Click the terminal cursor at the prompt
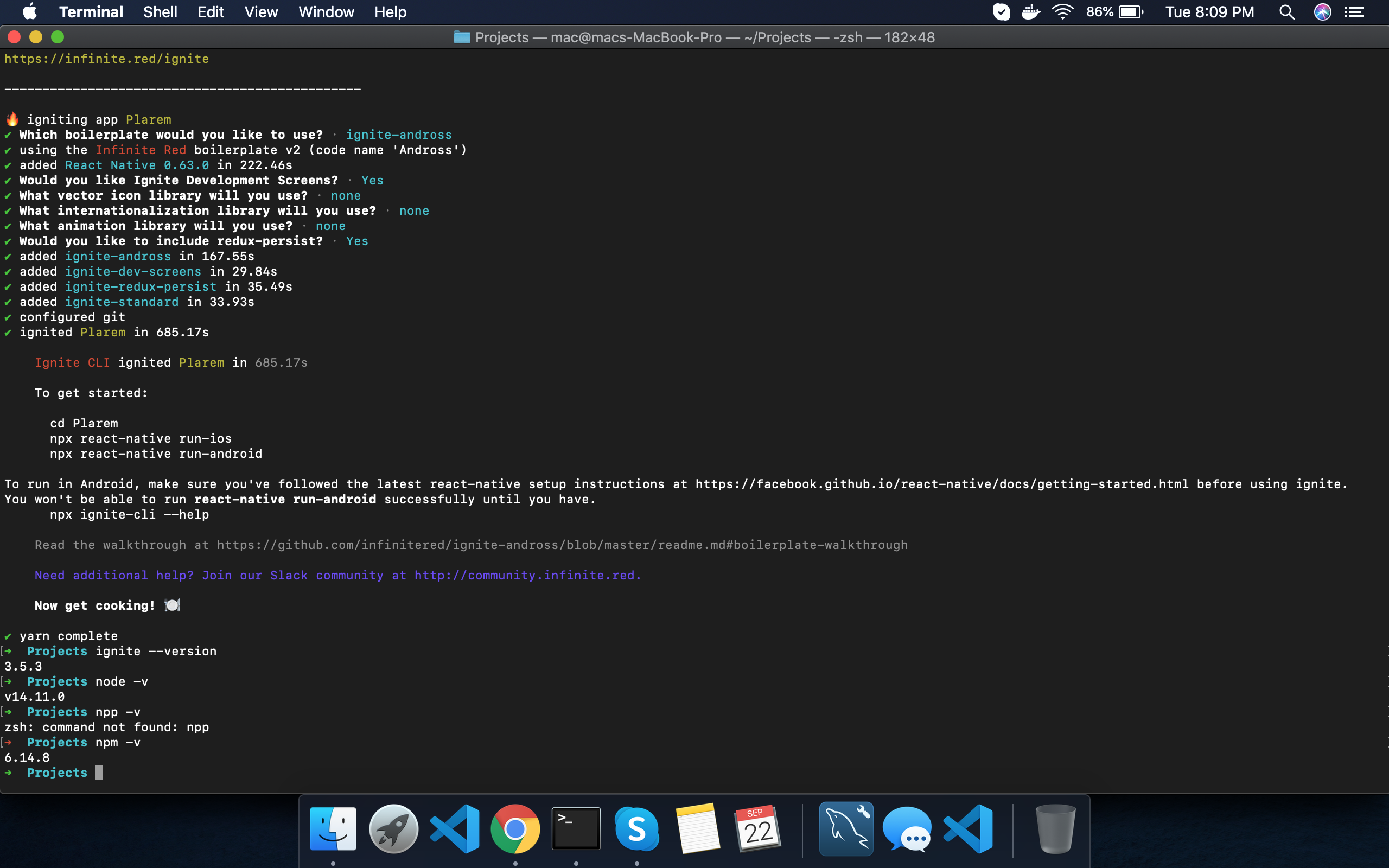This screenshot has width=1389, height=868. click(x=99, y=773)
